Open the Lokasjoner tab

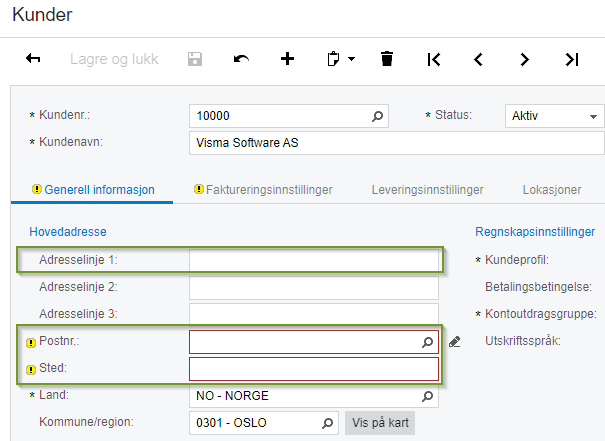coord(552,190)
